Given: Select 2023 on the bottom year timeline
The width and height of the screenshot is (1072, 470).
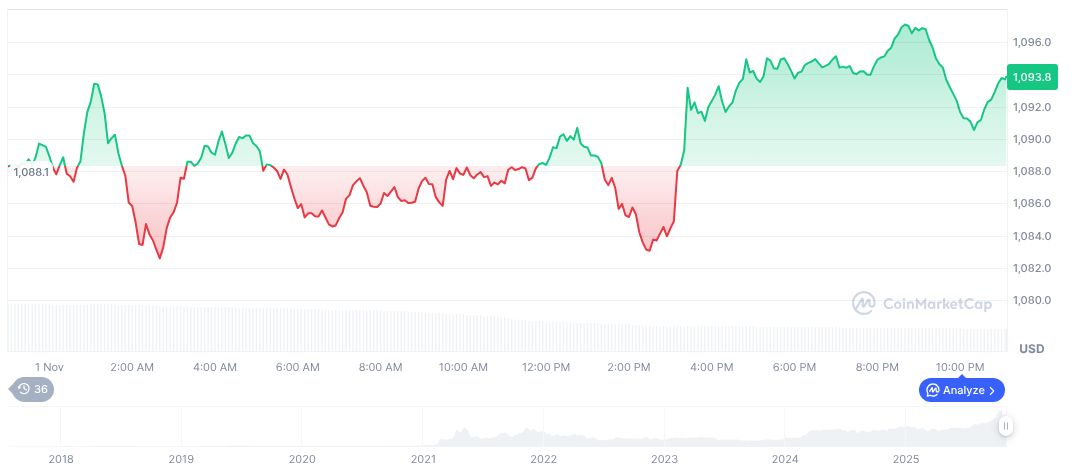Looking at the screenshot, I should point(664,459).
